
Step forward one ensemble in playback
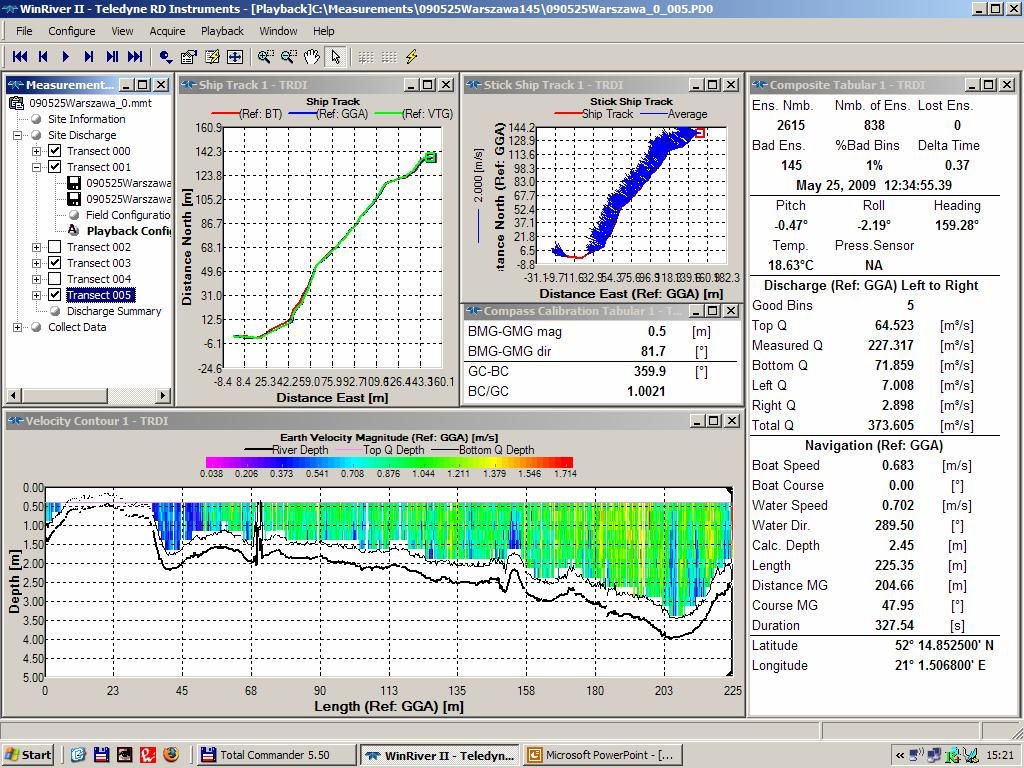pyautogui.click(x=89, y=57)
